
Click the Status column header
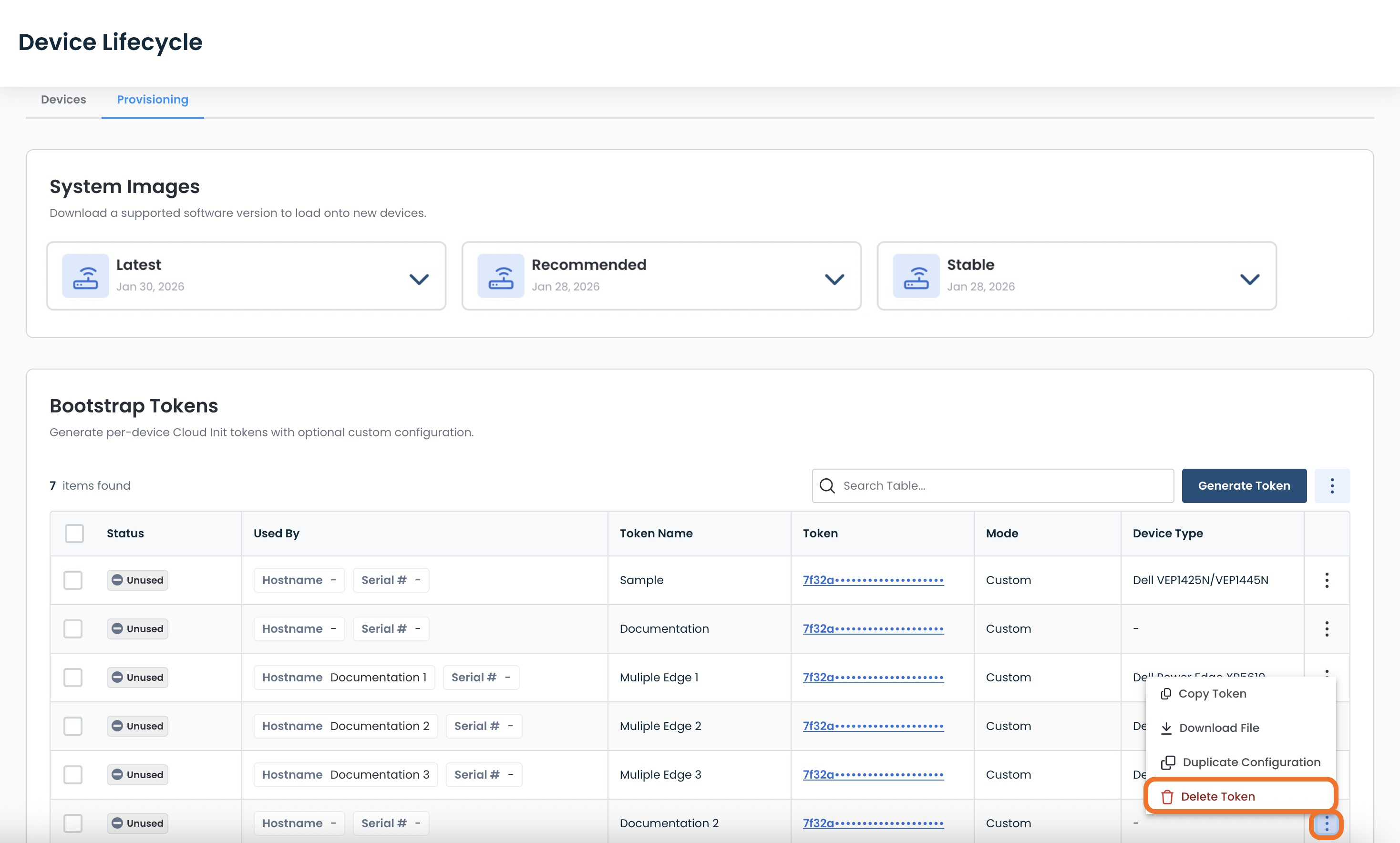coord(125,534)
